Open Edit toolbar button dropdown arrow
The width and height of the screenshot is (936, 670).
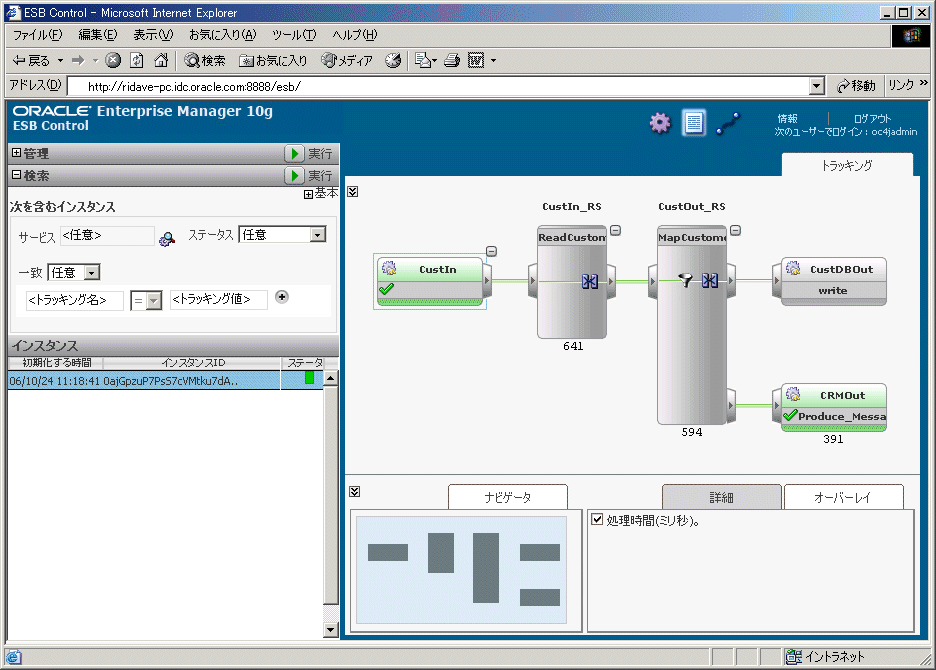pos(493,60)
